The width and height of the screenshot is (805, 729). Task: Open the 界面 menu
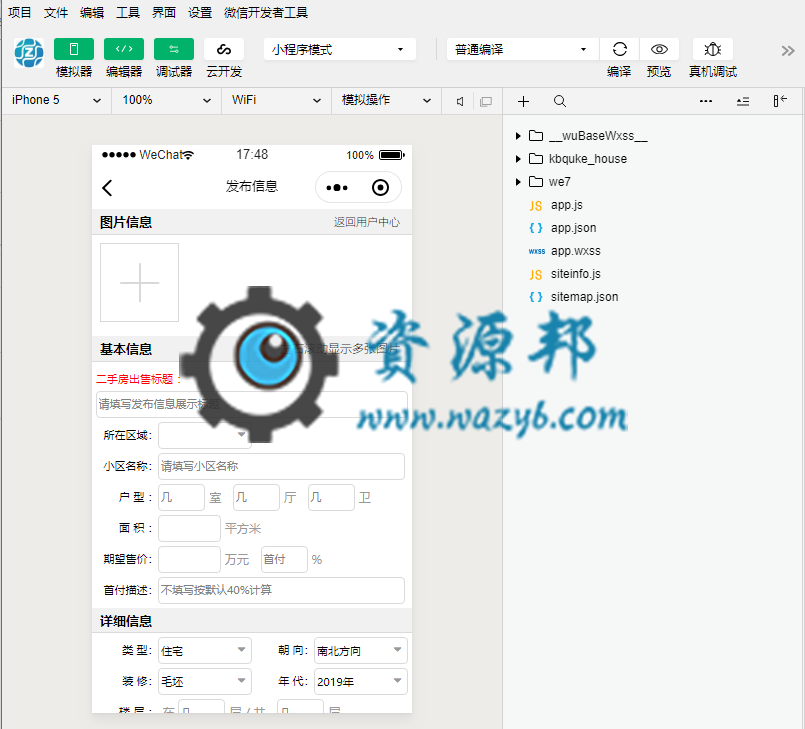click(164, 12)
